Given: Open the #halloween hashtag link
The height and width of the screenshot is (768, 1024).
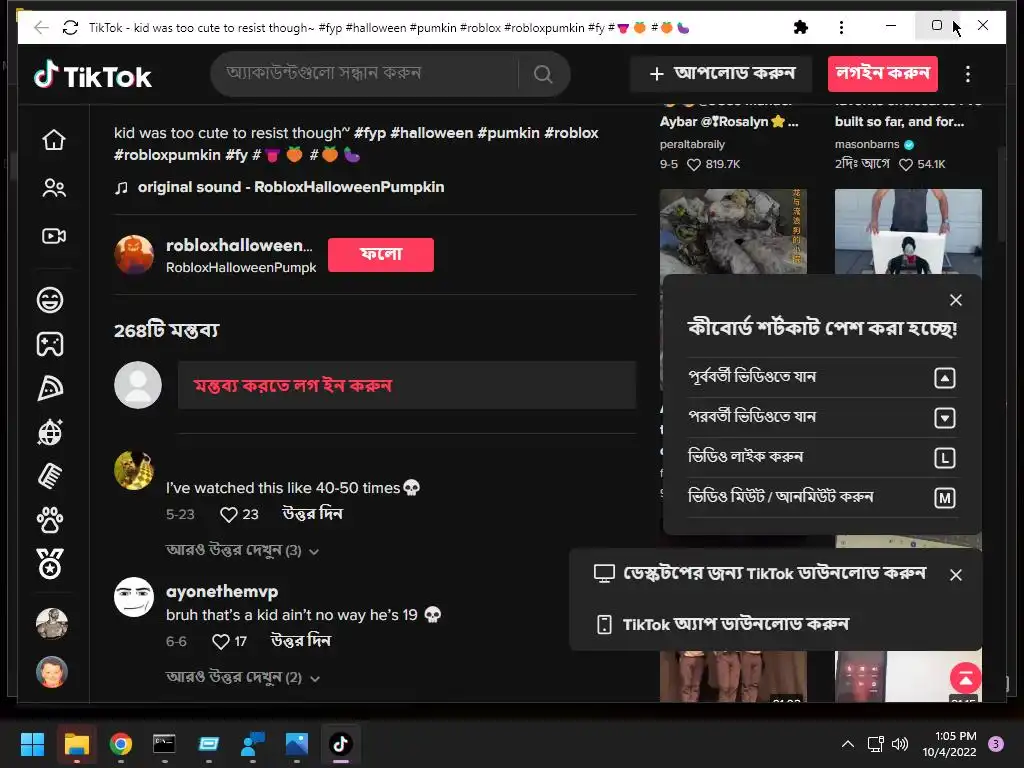Looking at the screenshot, I should 431,133.
